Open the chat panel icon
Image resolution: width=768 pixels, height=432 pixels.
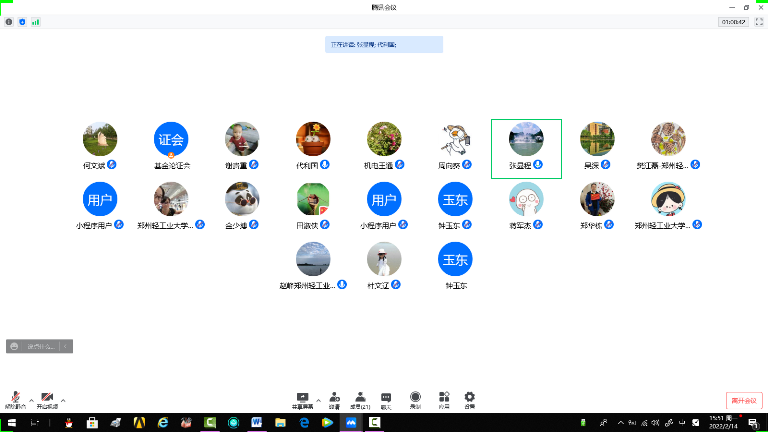tap(386, 398)
